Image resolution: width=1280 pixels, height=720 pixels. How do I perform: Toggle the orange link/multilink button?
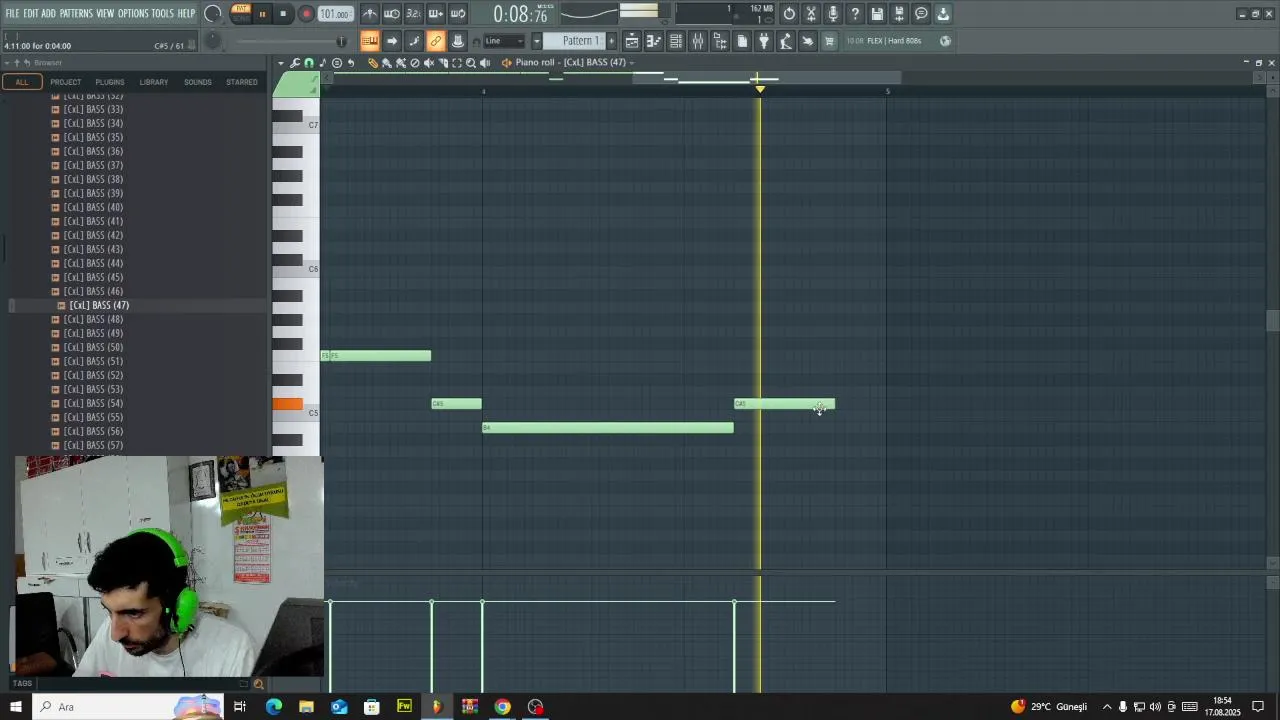(436, 41)
